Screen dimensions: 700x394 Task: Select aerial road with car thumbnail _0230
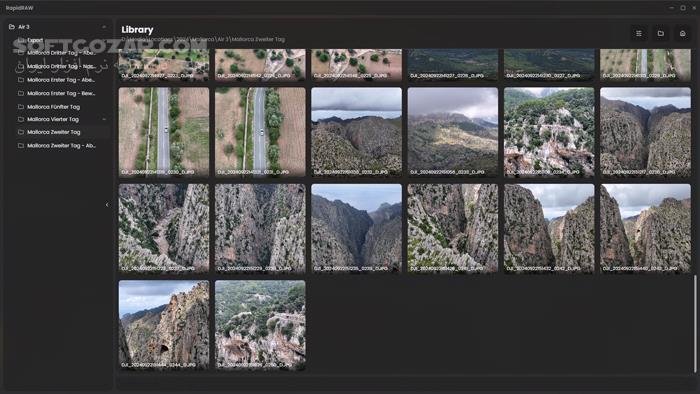click(164, 132)
